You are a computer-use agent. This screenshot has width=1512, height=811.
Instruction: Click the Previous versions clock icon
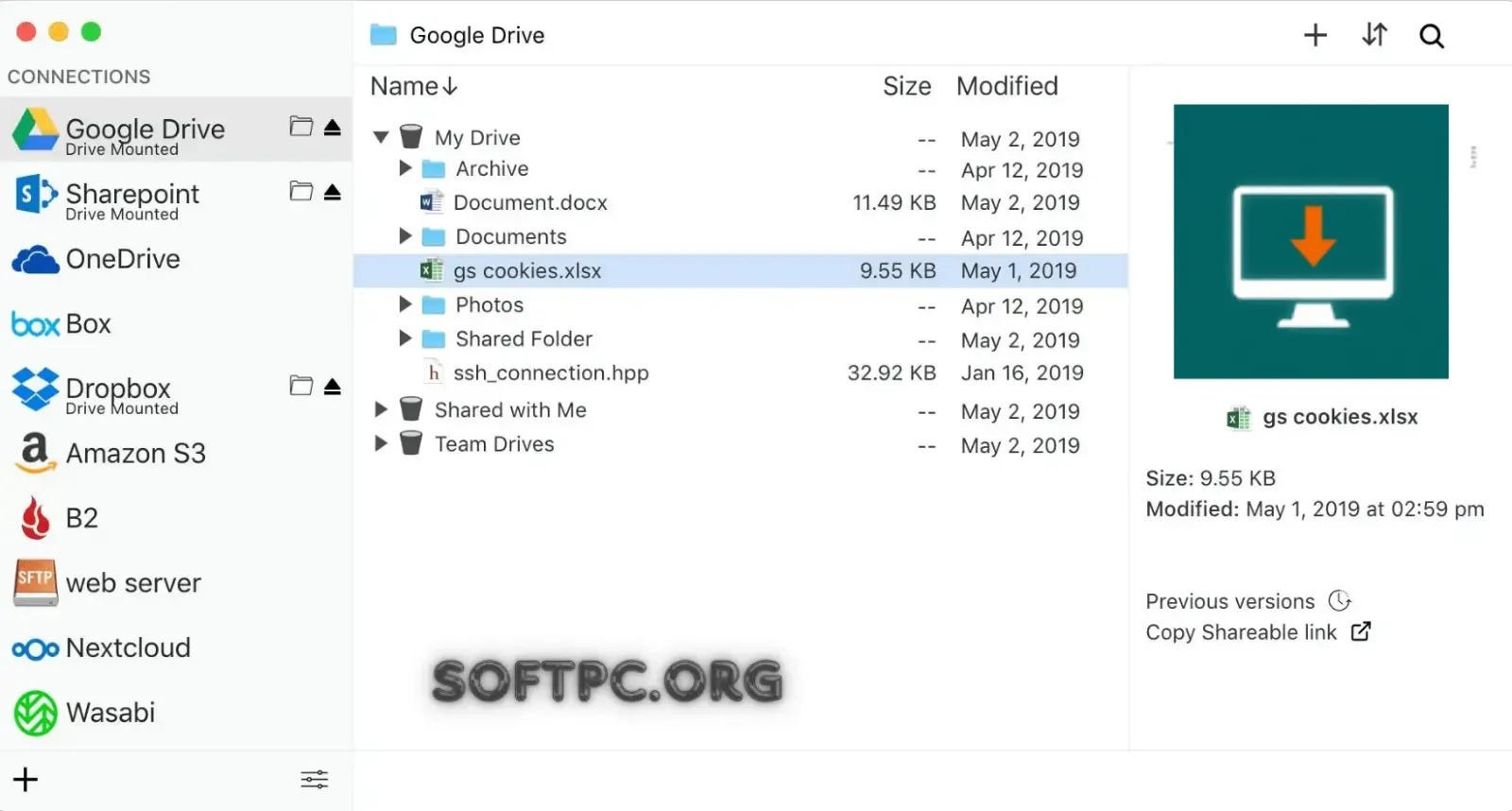point(1339,600)
